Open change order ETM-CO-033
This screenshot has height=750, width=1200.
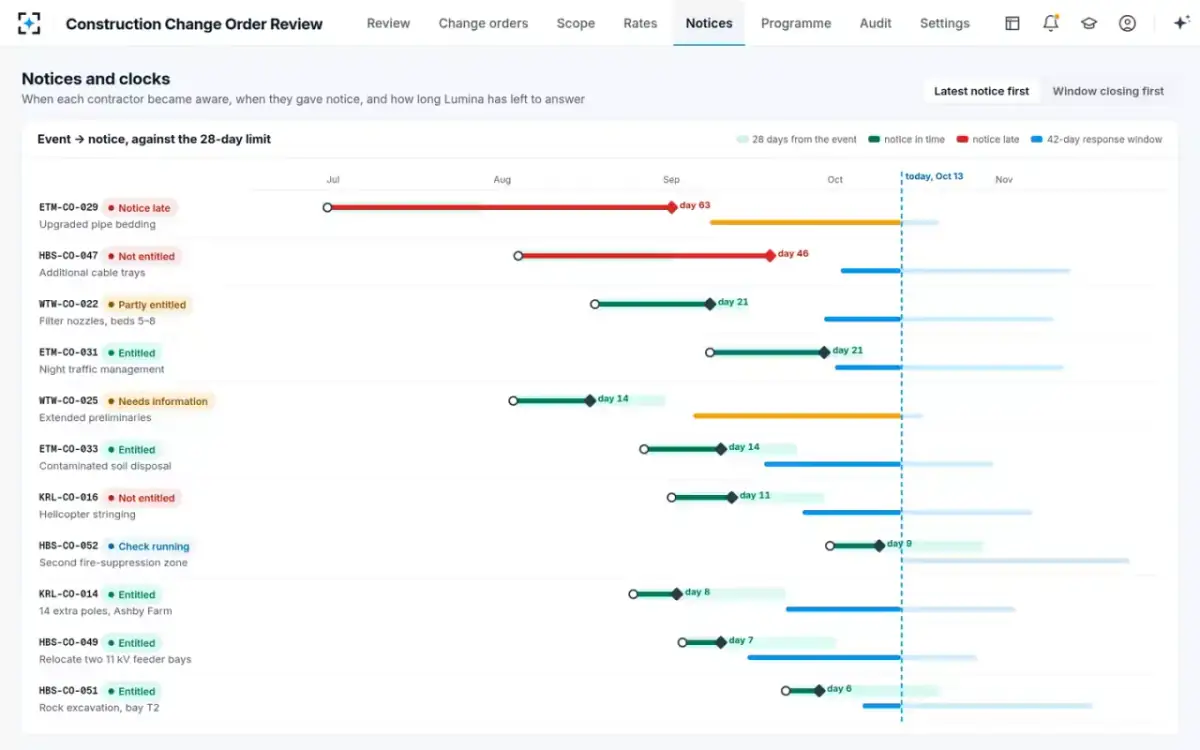pos(68,449)
